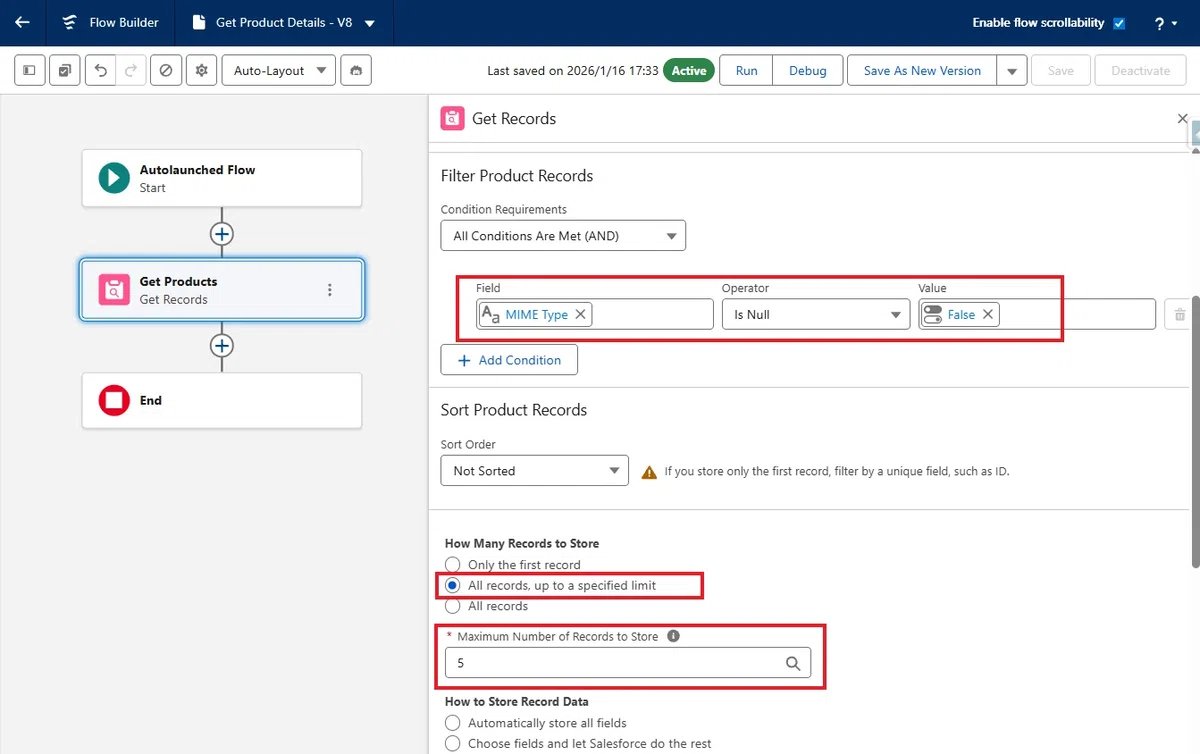Click the redo icon
The image size is (1200, 754).
130,71
